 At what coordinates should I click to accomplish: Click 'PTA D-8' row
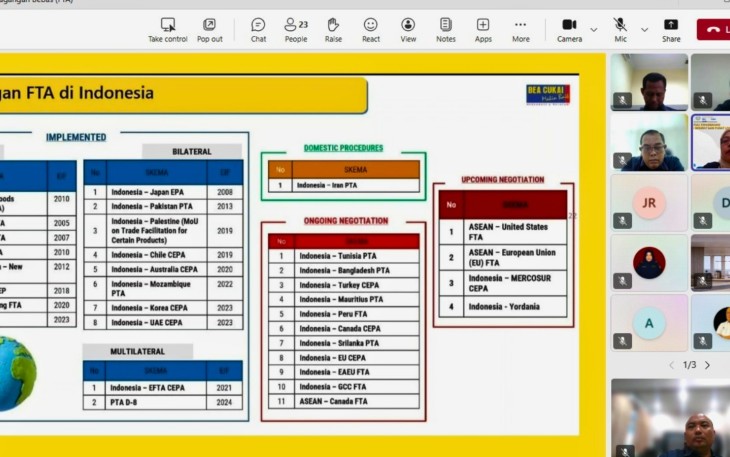163,403
